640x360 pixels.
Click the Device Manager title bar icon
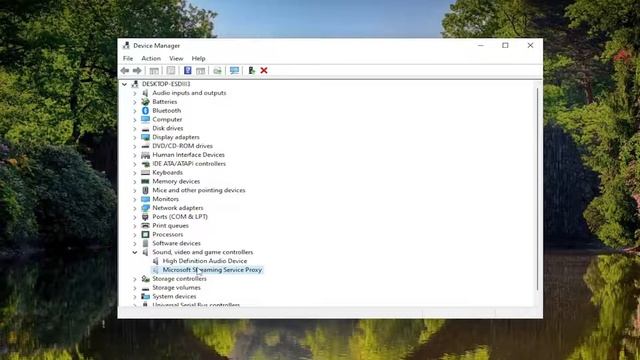(126, 46)
